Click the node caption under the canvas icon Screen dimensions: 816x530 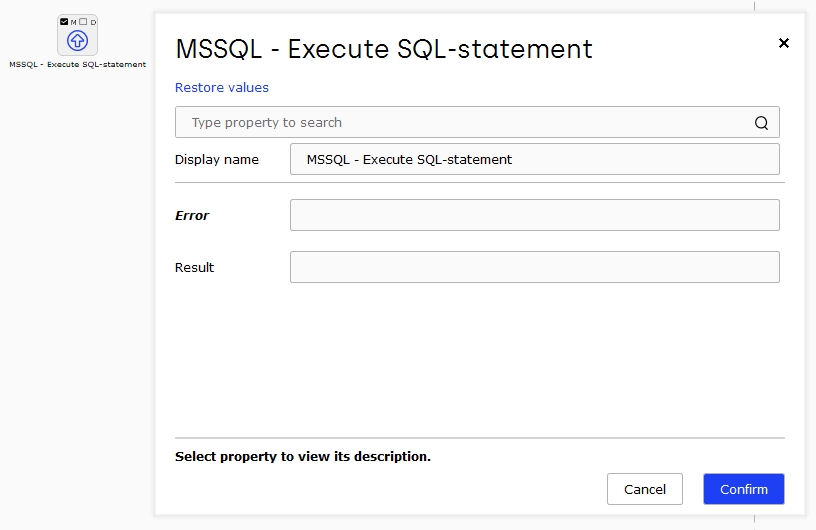(78, 65)
